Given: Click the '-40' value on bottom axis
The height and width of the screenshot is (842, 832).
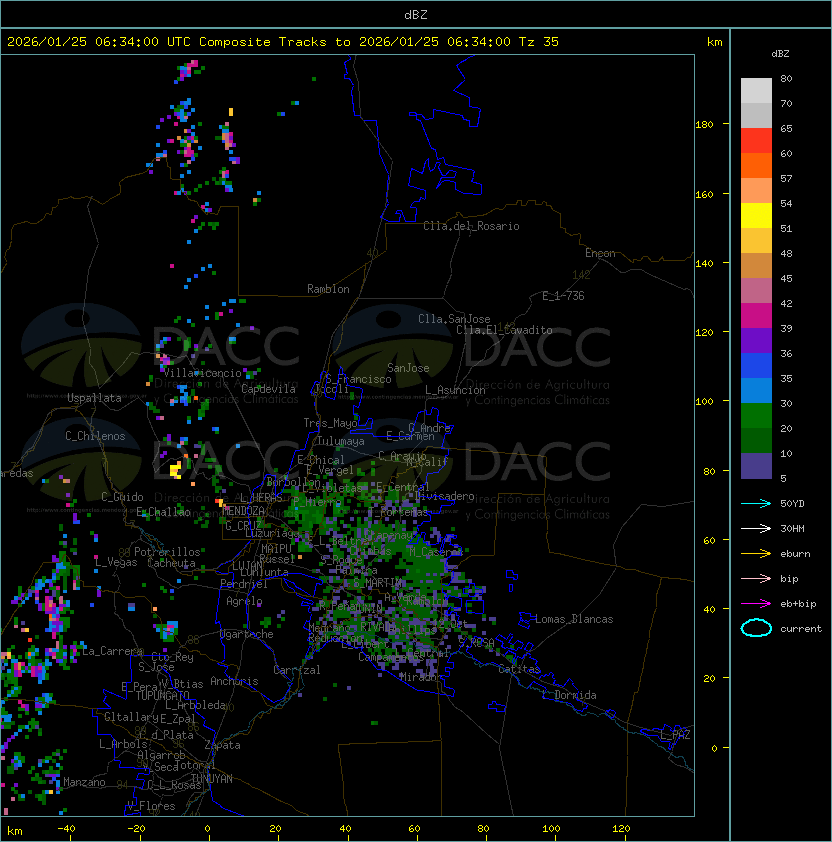Looking at the screenshot, I should [66, 829].
